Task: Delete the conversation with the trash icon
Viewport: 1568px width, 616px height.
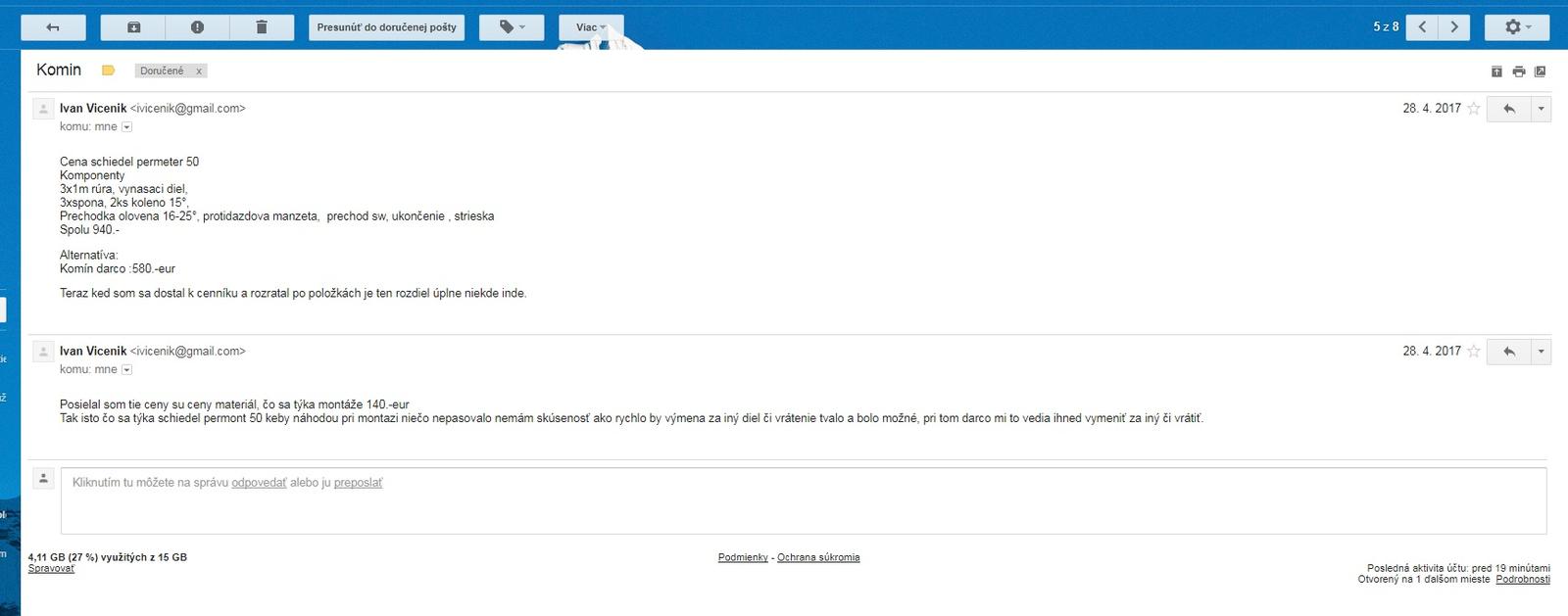Action: 262,27
